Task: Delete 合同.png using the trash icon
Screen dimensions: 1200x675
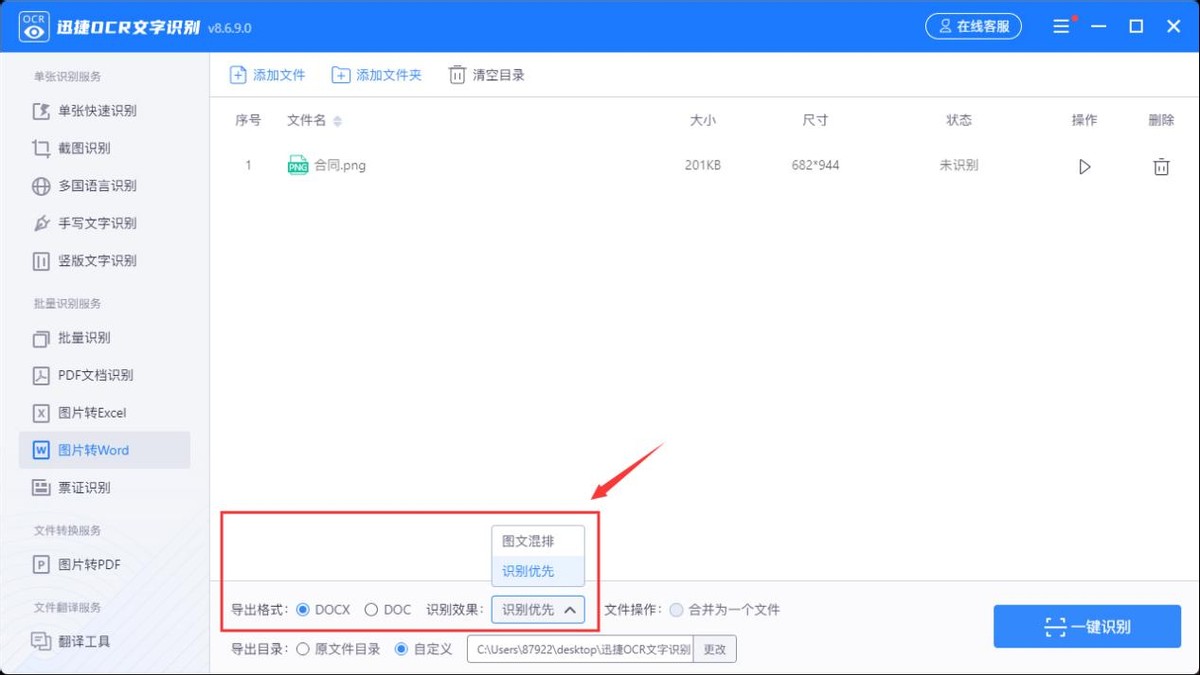Action: click(x=1161, y=167)
